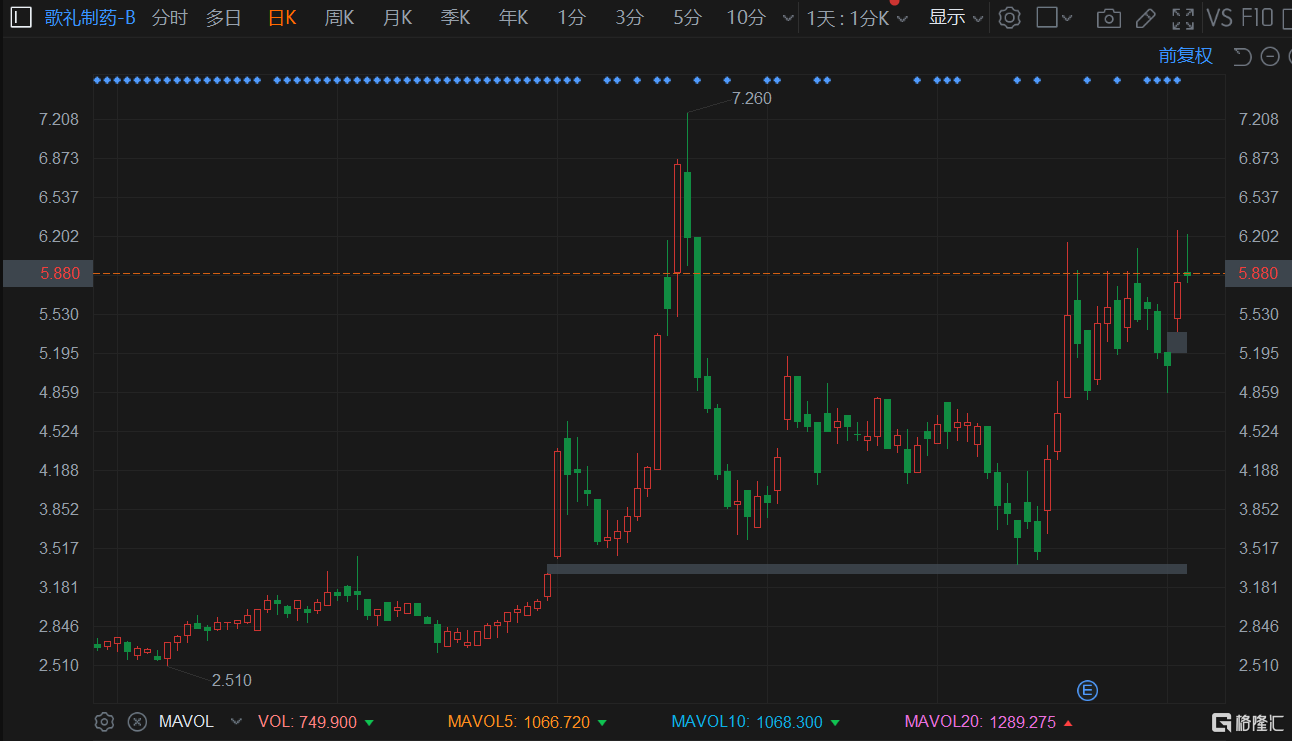Enter fullscreen chart mode
The image size is (1292, 741).
[x=1183, y=18]
